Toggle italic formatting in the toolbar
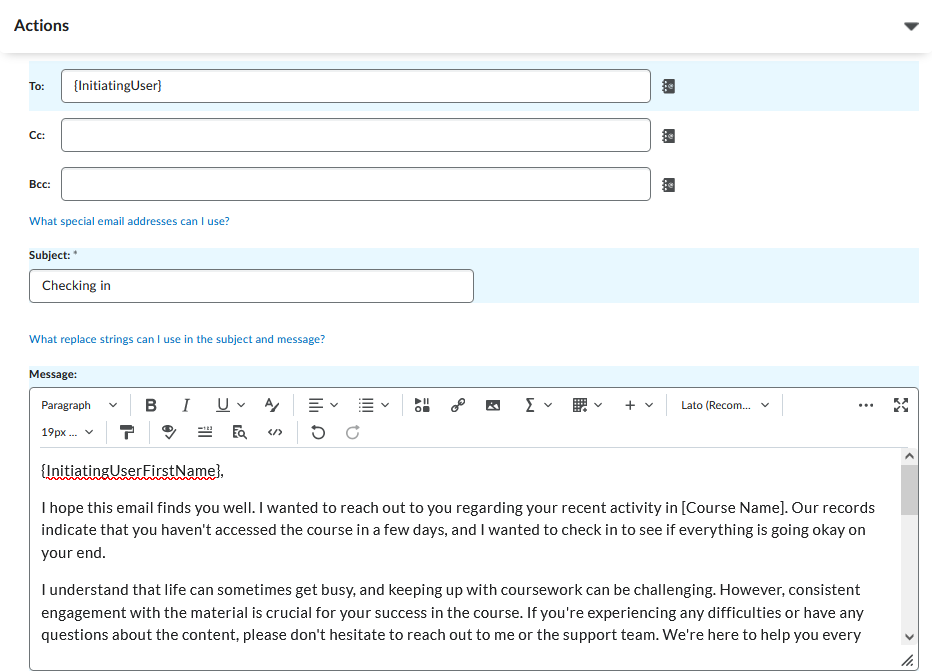 click(186, 405)
